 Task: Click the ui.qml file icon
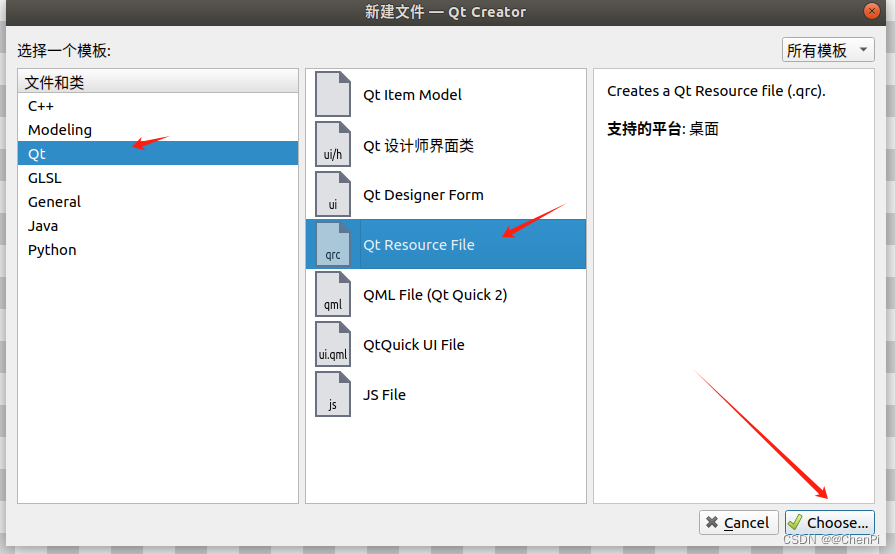[x=333, y=344]
